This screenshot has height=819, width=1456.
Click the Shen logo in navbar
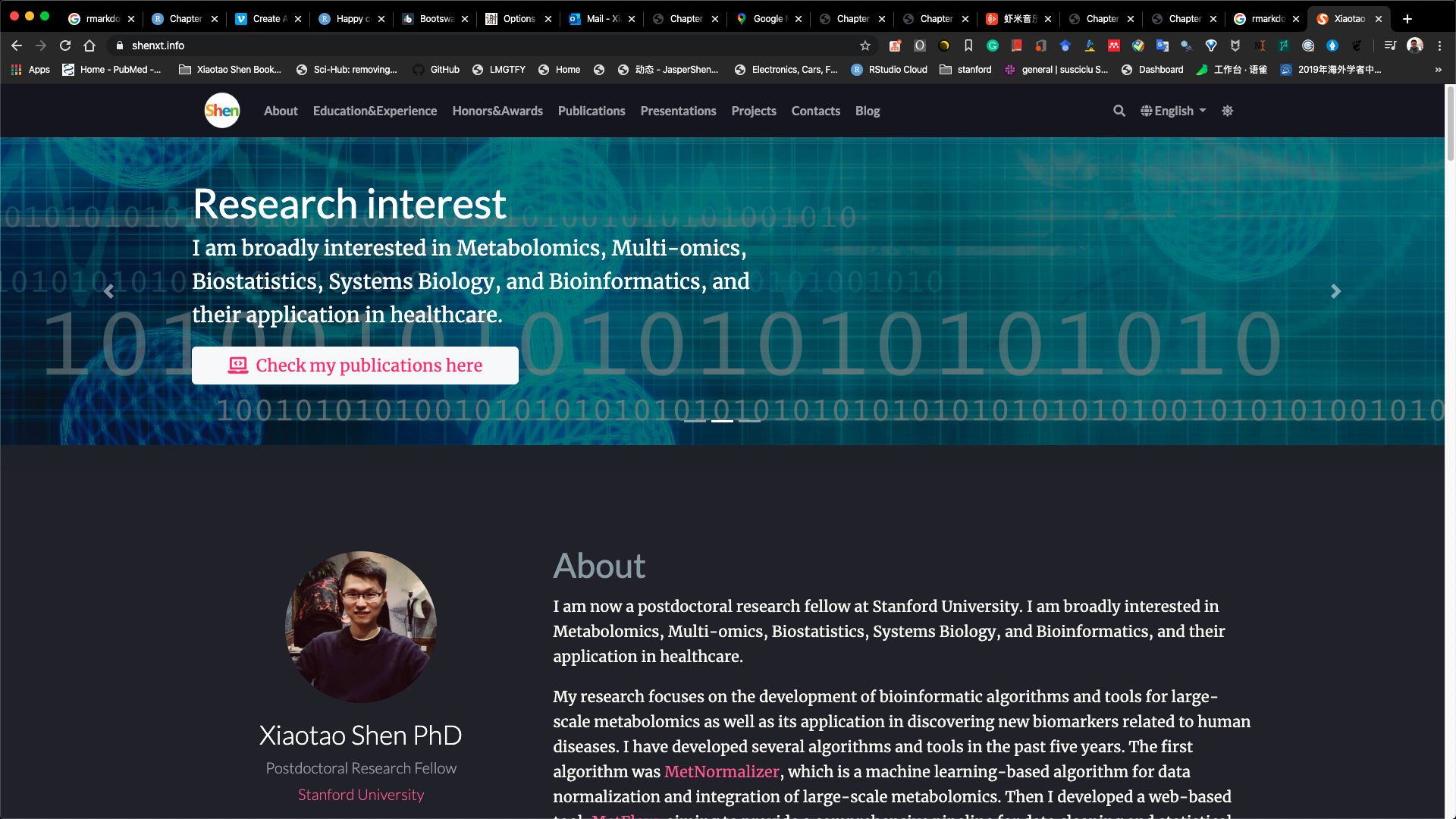point(222,111)
